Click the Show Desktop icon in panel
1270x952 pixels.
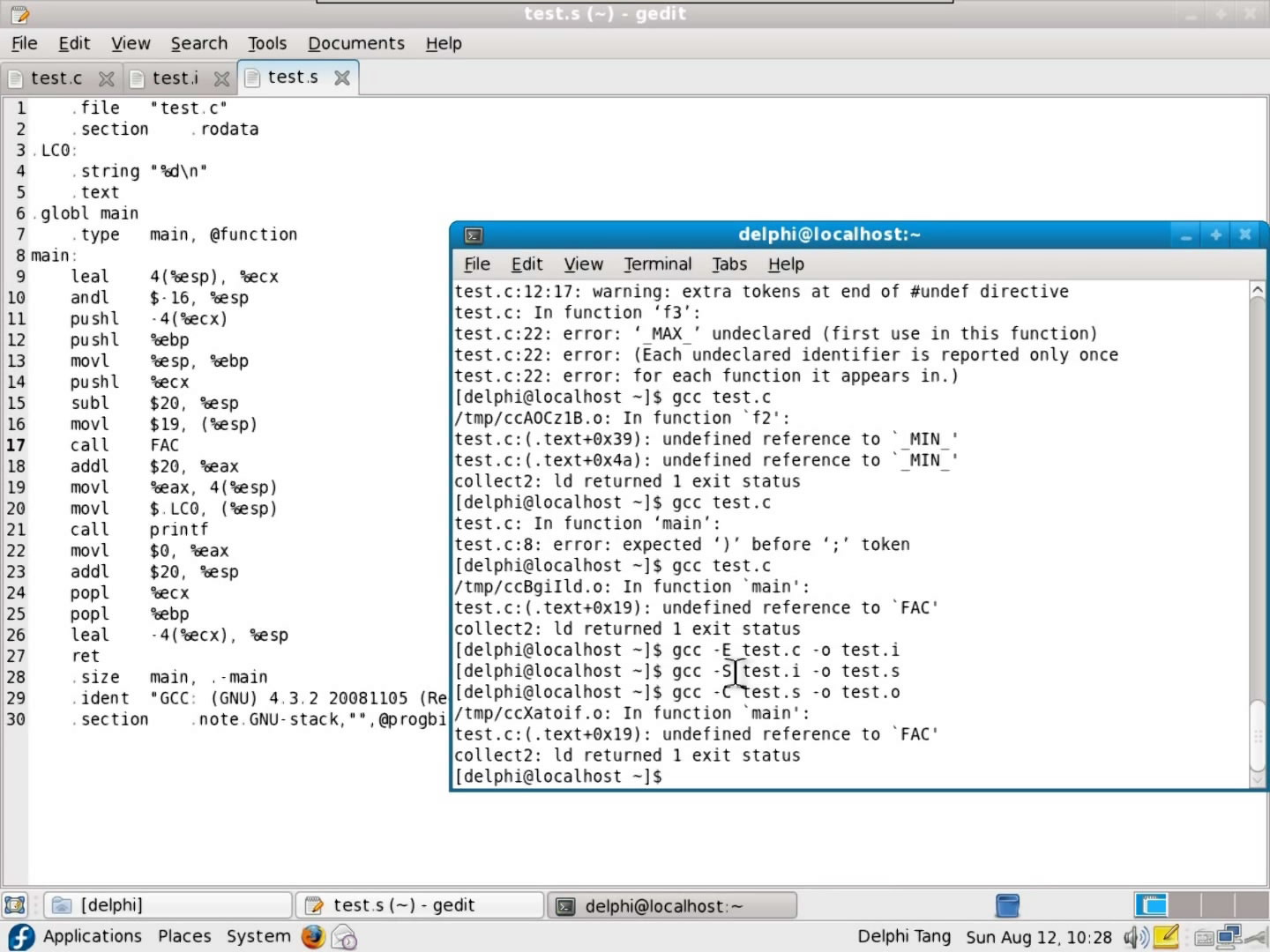pyautogui.click(x=15, y=905)
